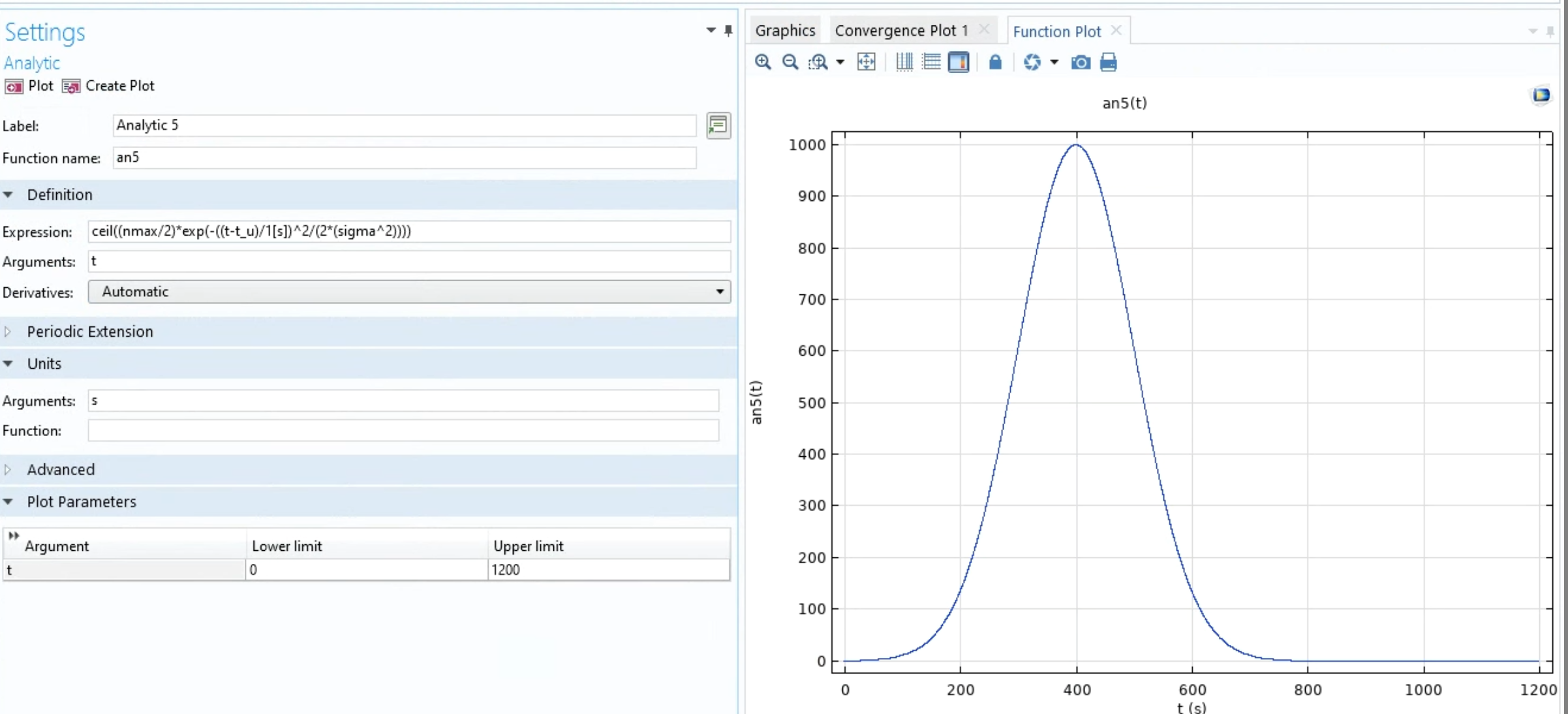1568x714 pixels.
Task: Toggle the Show Legends button
Action: (959, 62)
